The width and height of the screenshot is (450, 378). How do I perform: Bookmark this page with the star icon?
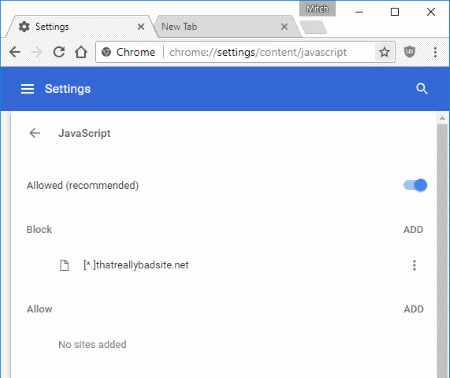click(384, 52)
